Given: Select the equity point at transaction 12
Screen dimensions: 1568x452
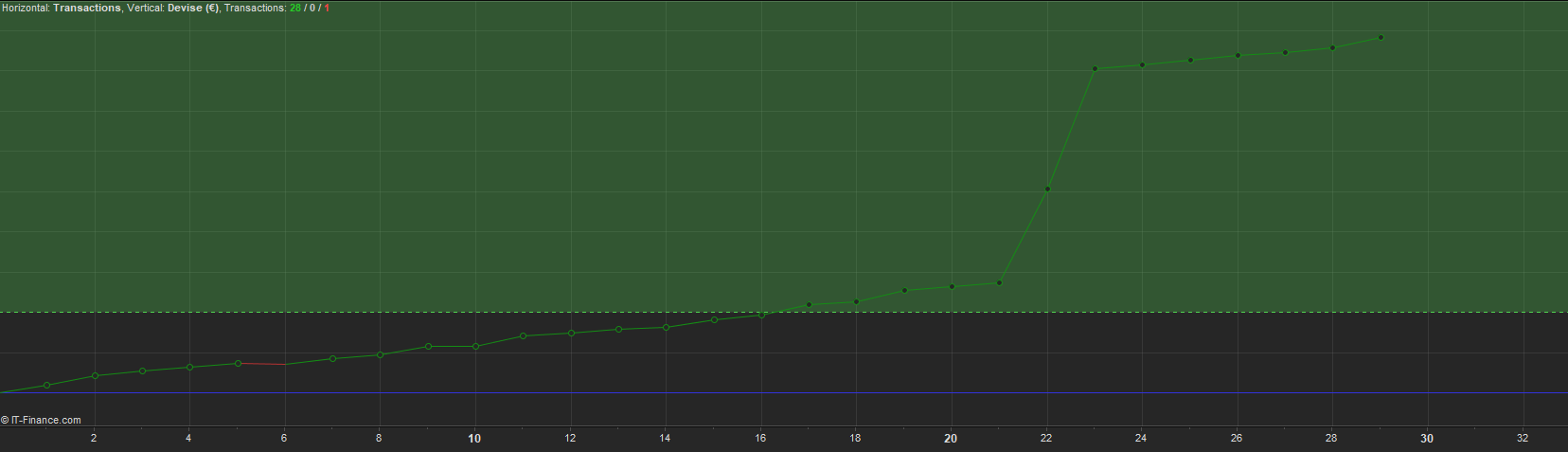Looking at the screenshot, I should (x=571, y=334).
